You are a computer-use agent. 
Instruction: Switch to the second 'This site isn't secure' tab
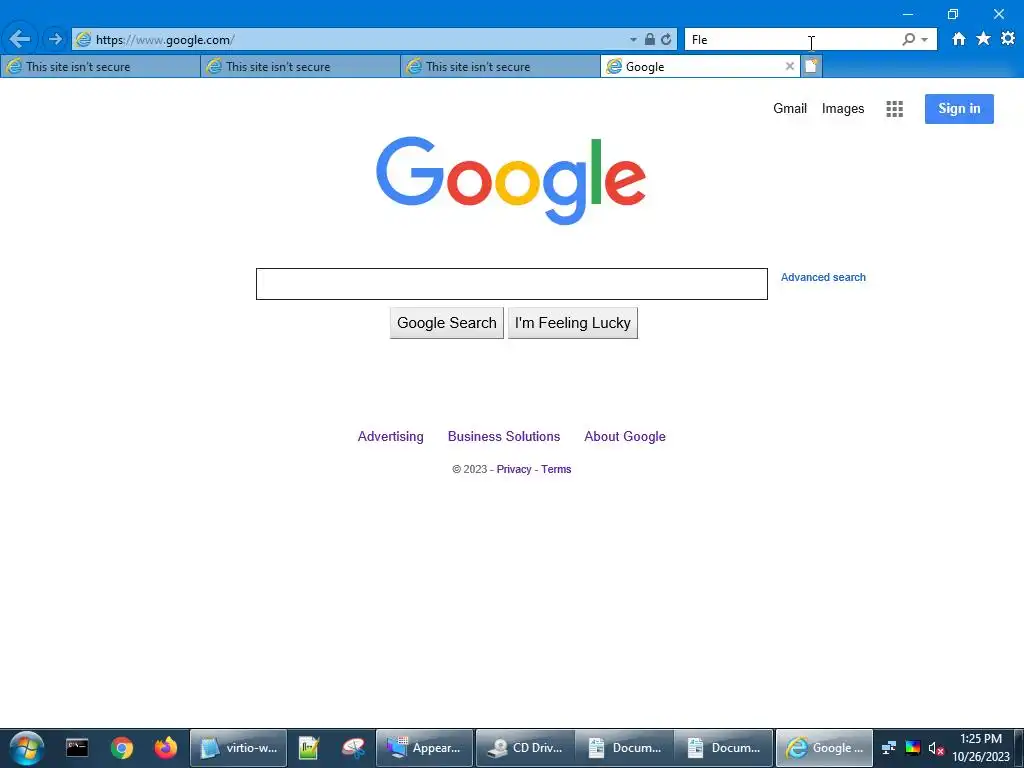tap(300, 66)
